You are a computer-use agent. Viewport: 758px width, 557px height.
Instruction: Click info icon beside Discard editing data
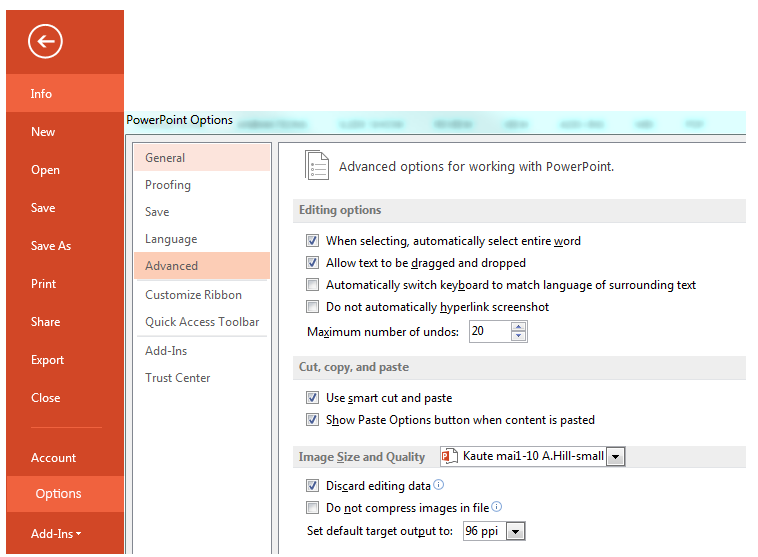pyautogui.click(x=438, y=484)
